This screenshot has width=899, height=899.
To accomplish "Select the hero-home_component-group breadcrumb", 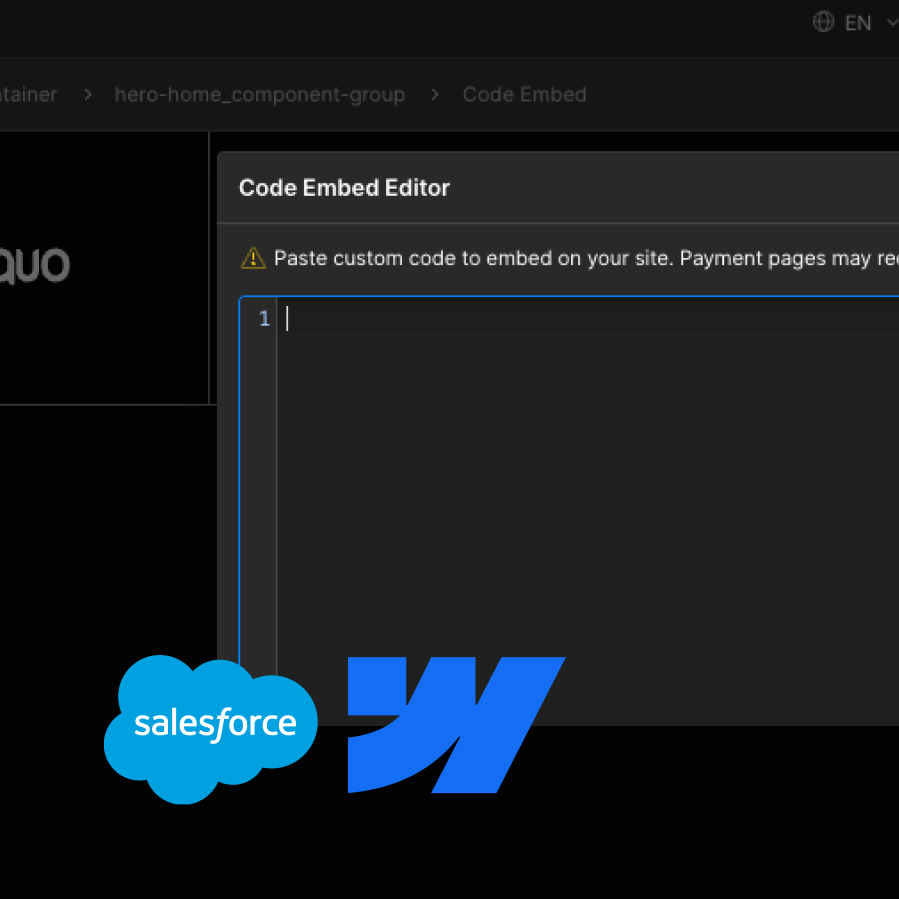I will [260, 95].
